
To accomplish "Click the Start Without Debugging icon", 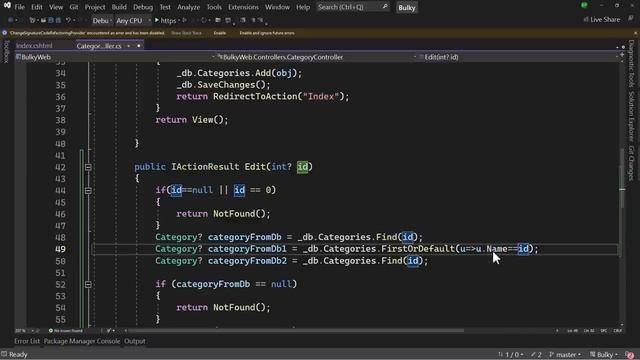I will point(184,20).
